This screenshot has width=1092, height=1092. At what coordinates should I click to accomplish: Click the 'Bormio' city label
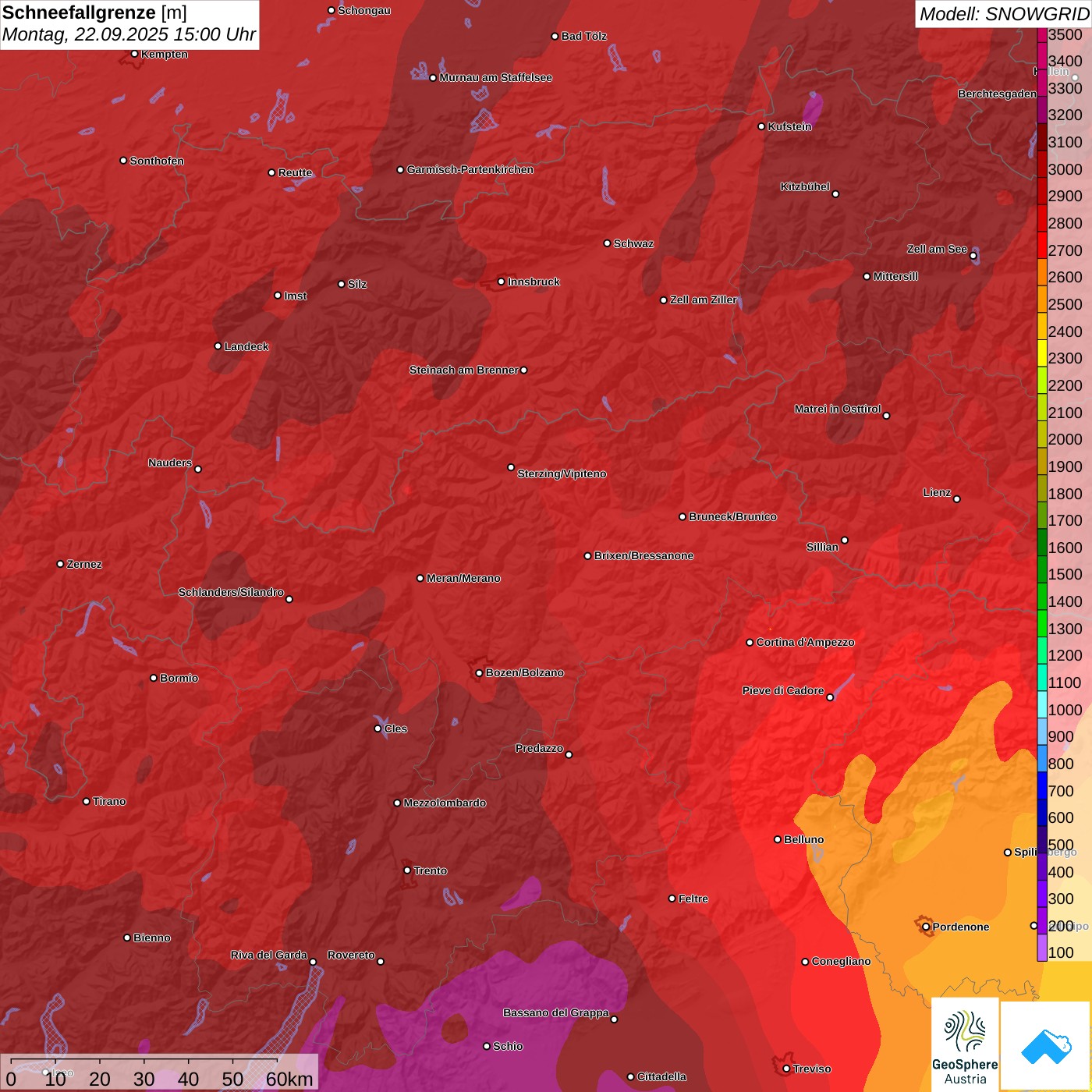[x=179, y=679]
